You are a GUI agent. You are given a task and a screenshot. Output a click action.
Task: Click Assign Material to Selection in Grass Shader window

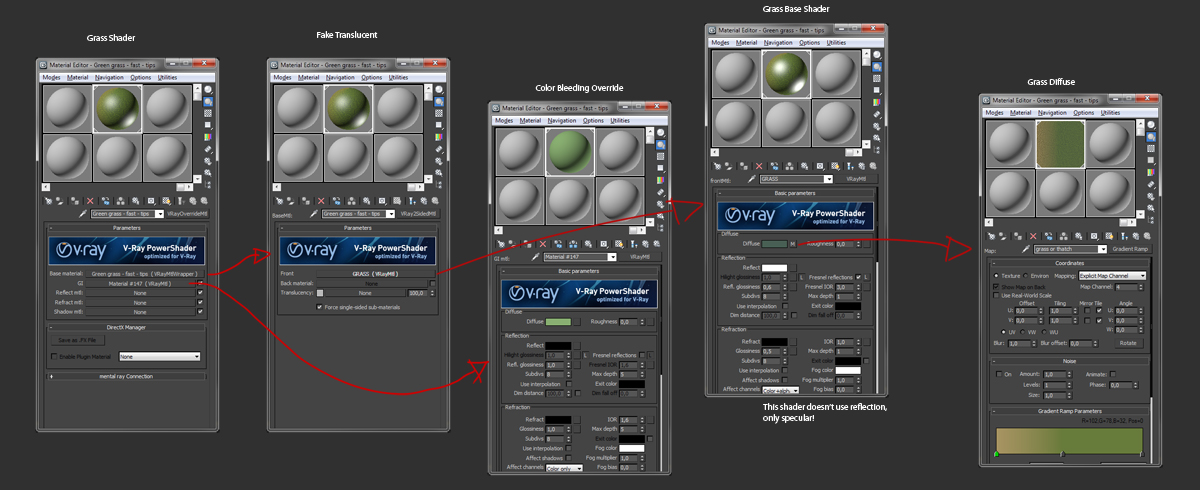[73, 200]
